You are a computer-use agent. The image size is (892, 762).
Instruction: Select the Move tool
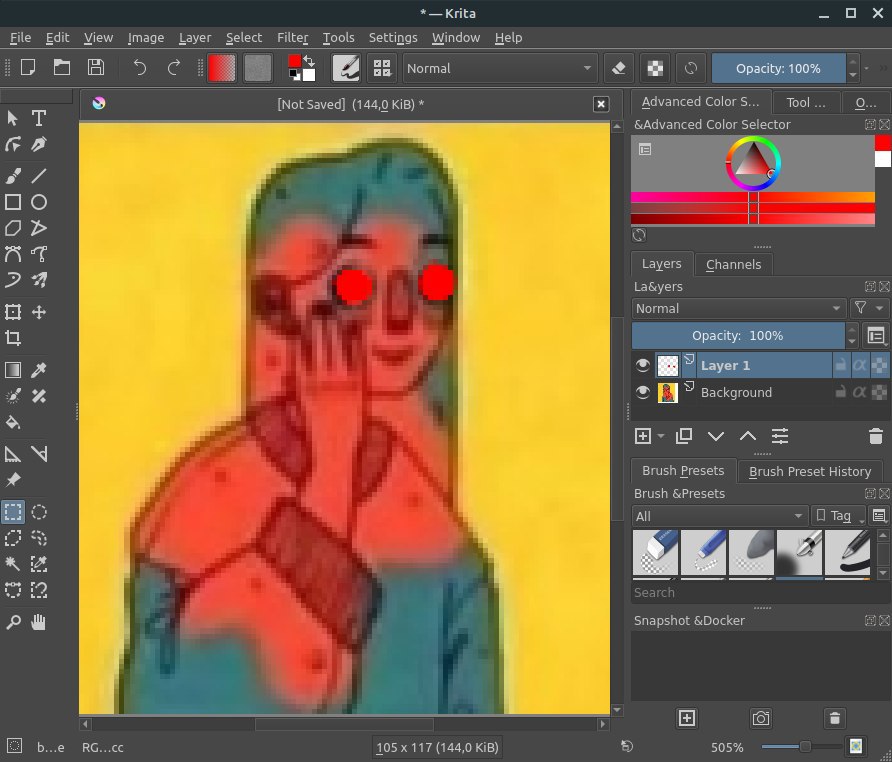point(39,312)
